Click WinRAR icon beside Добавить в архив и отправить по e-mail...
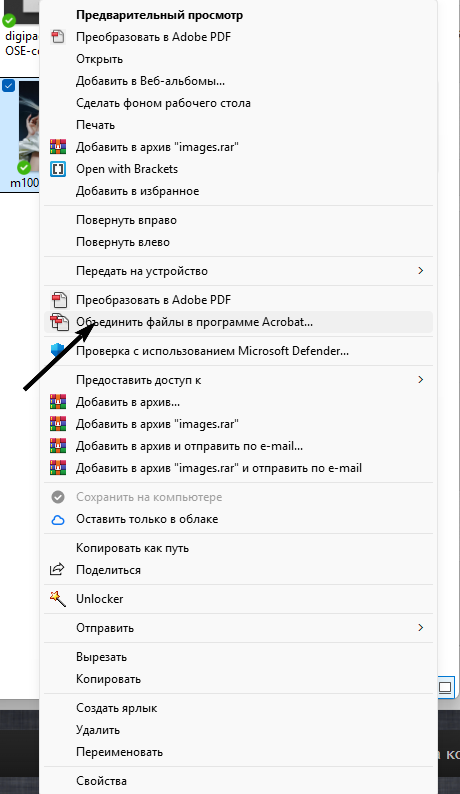This screenshot has width=460, height=794. (x=58, y=446)
